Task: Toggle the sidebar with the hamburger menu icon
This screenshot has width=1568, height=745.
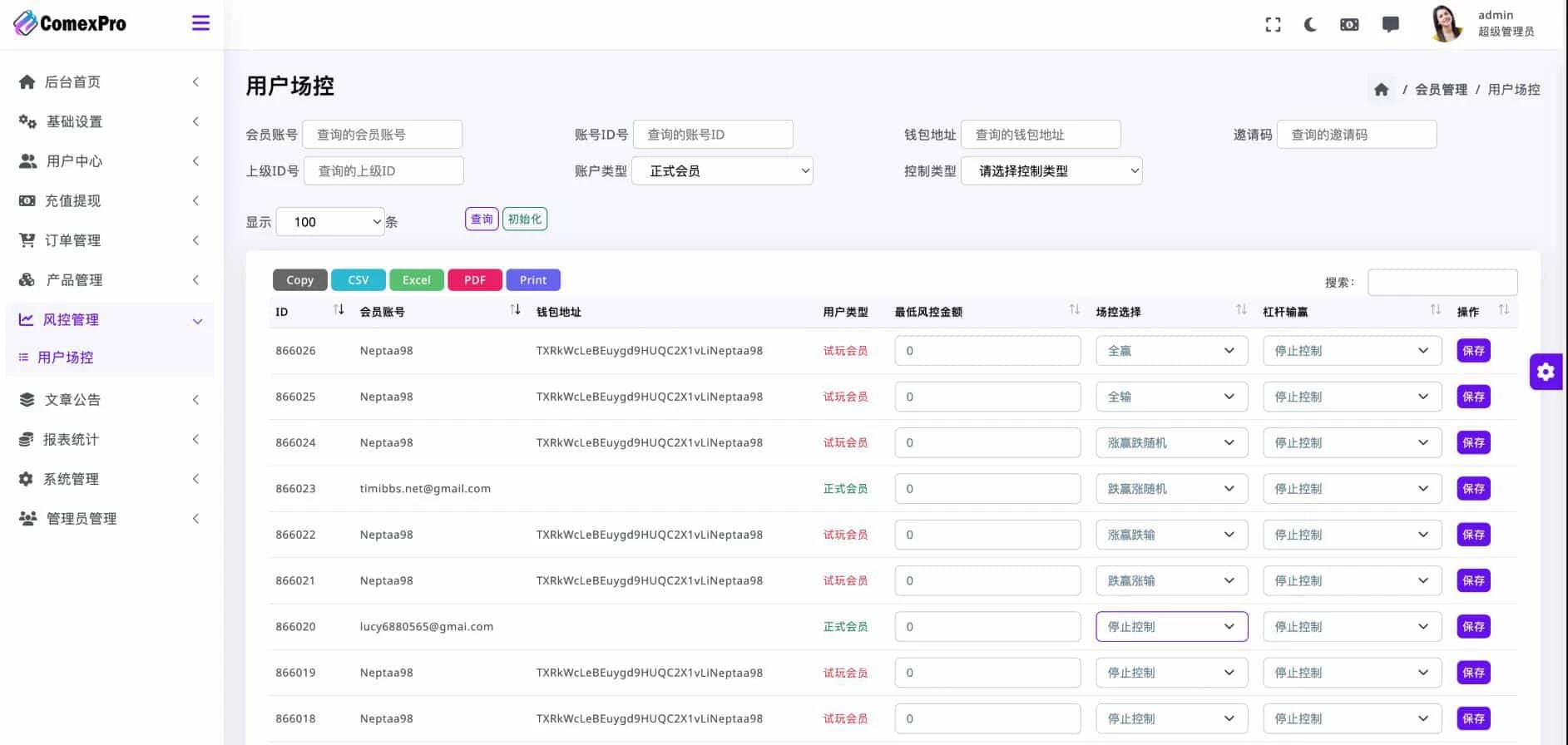Action: pyautogui.click(x=200, y=23)
